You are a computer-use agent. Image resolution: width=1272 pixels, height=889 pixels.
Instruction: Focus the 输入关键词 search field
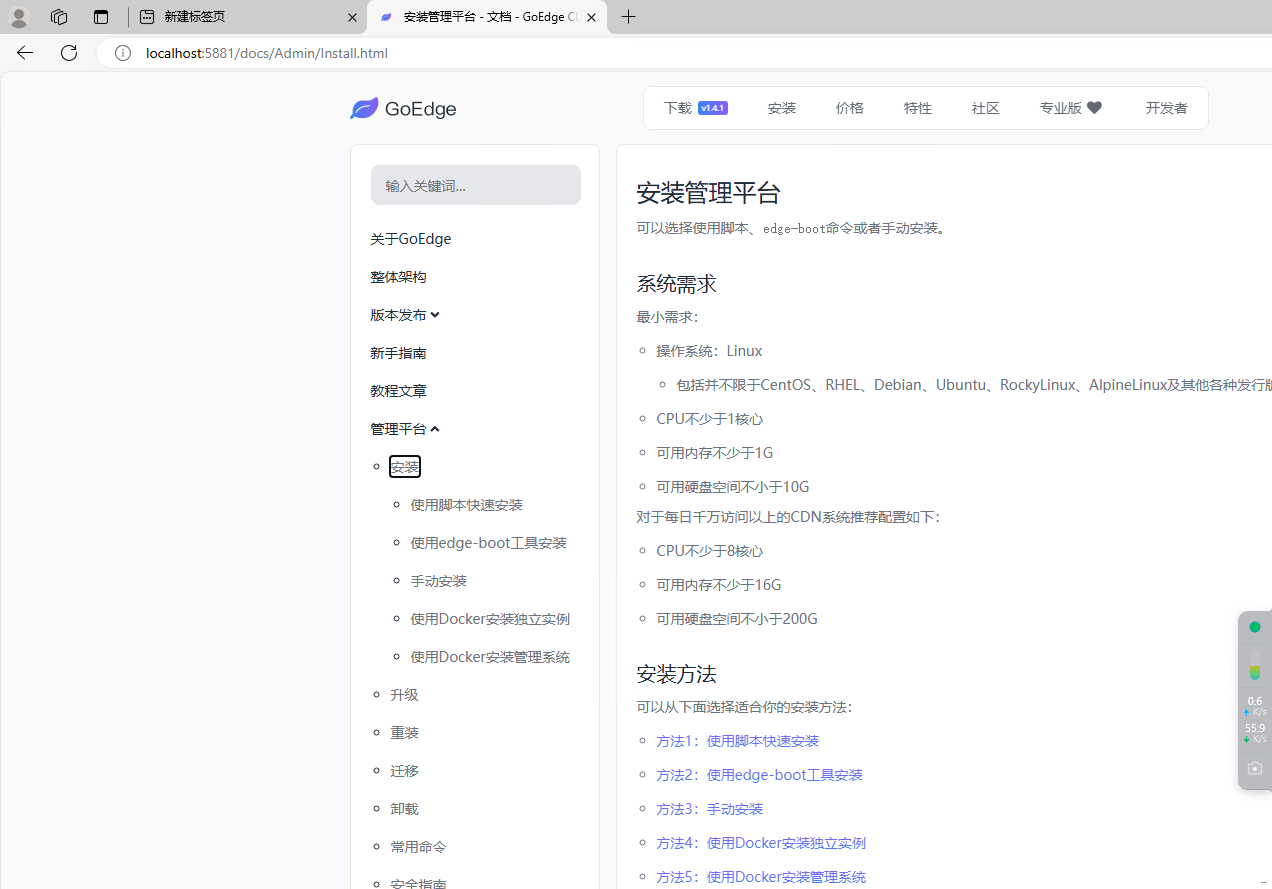tap(475, 185)
